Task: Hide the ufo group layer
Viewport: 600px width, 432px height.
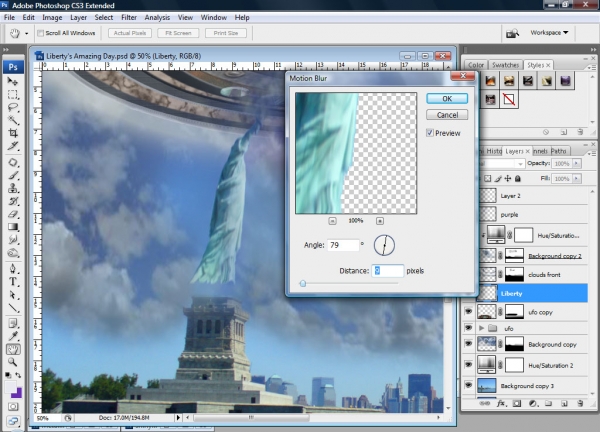Action: [468, 328]
